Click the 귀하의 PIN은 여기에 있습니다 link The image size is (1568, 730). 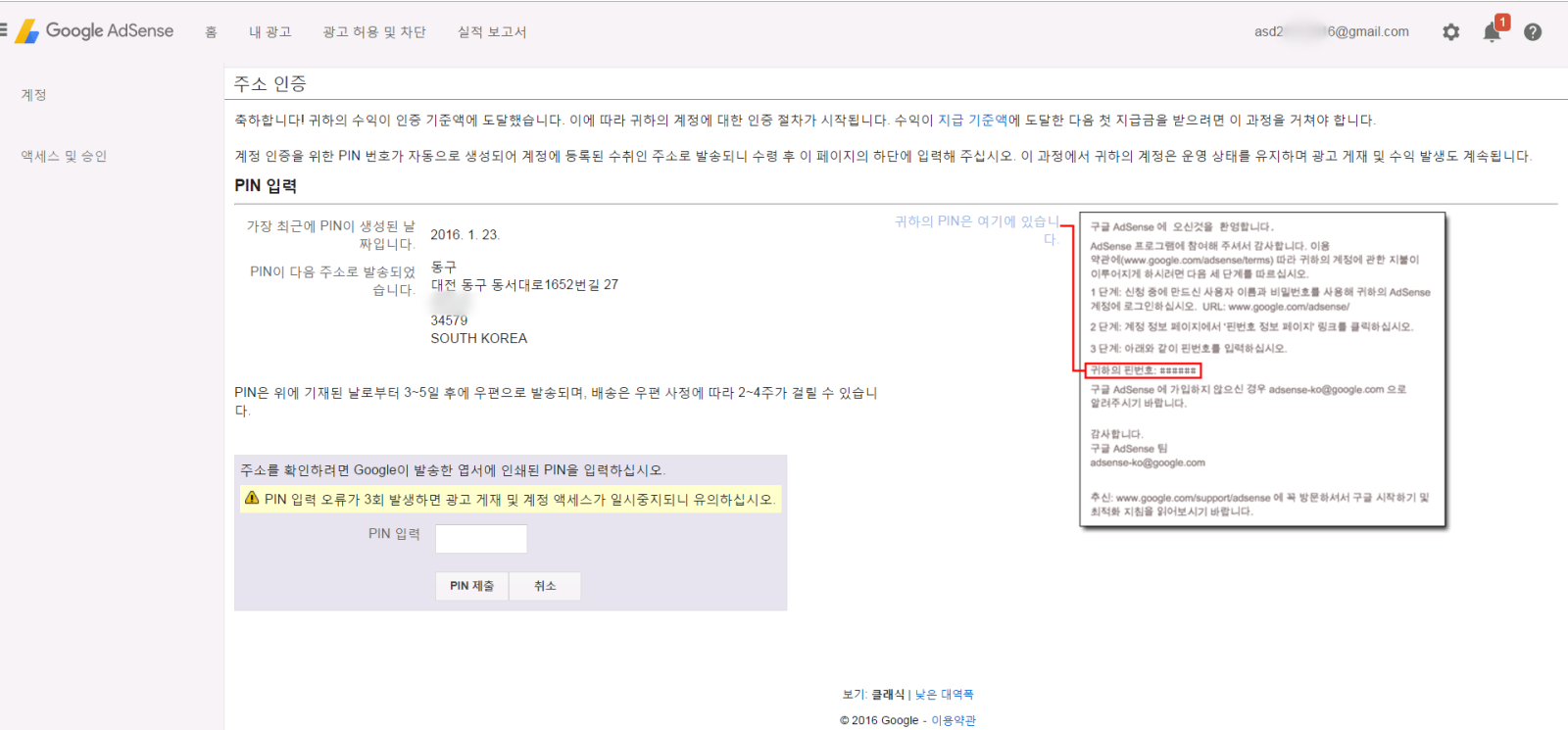click(x=976, y=222)
